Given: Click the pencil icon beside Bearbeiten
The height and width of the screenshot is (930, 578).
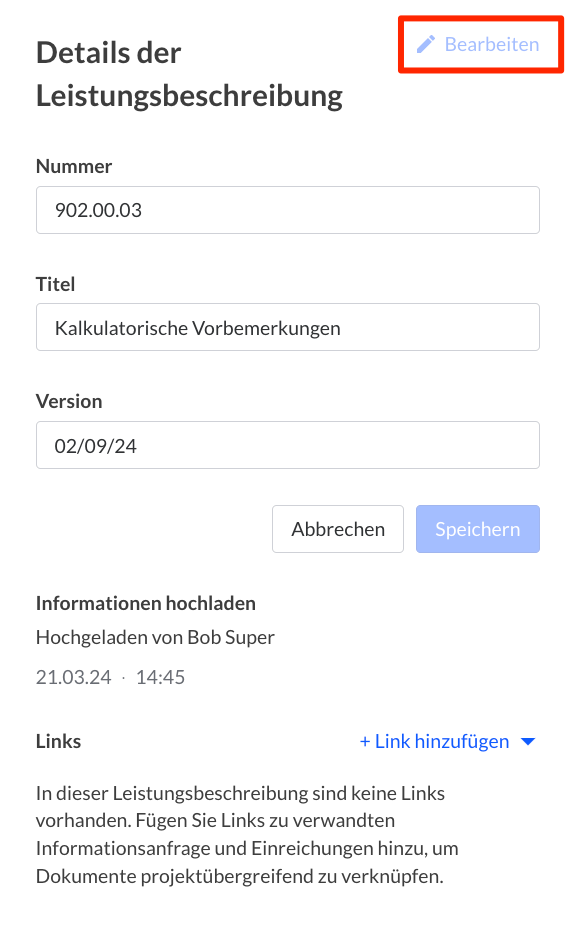Looking at the screenshot, I should [427, 44].
